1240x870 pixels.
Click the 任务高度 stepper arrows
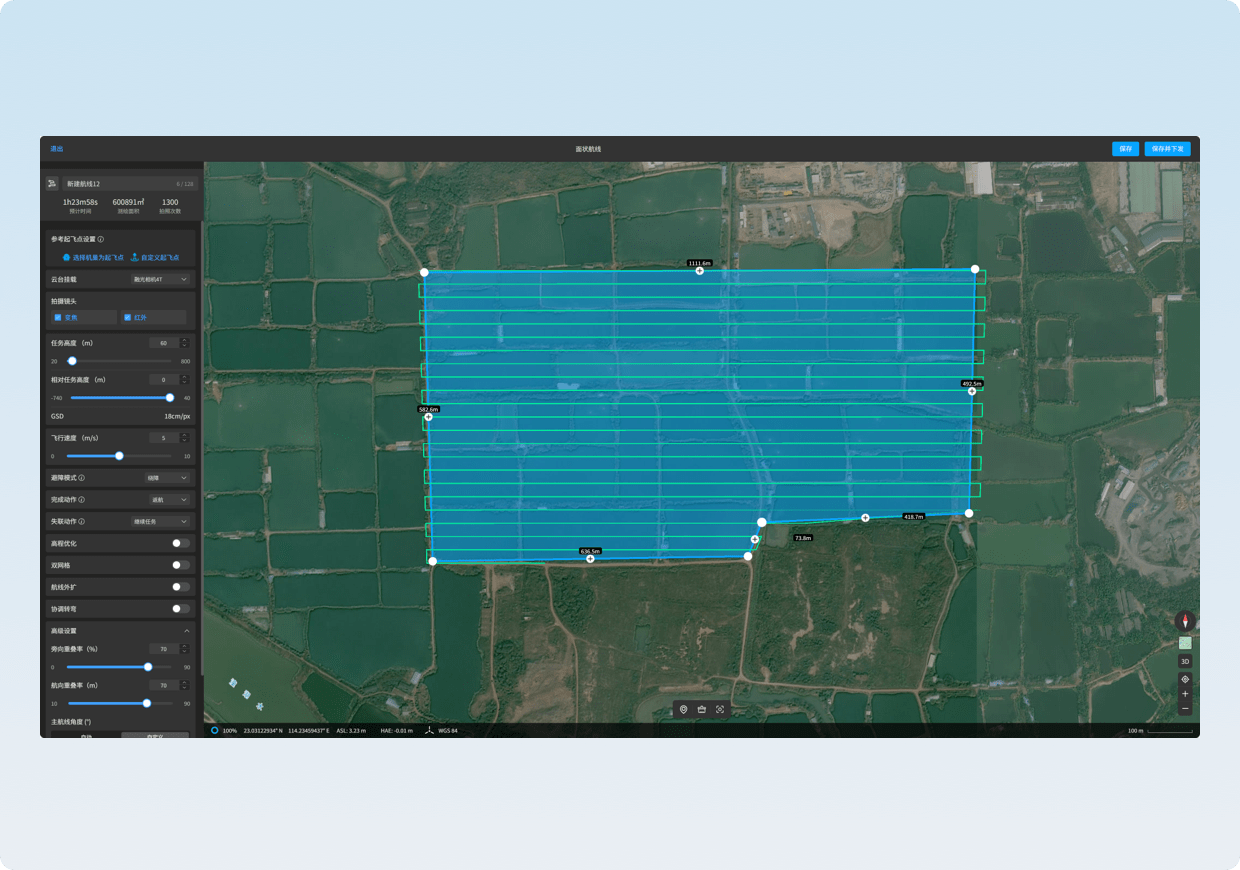pyautogui.click(x=185, y=343)
